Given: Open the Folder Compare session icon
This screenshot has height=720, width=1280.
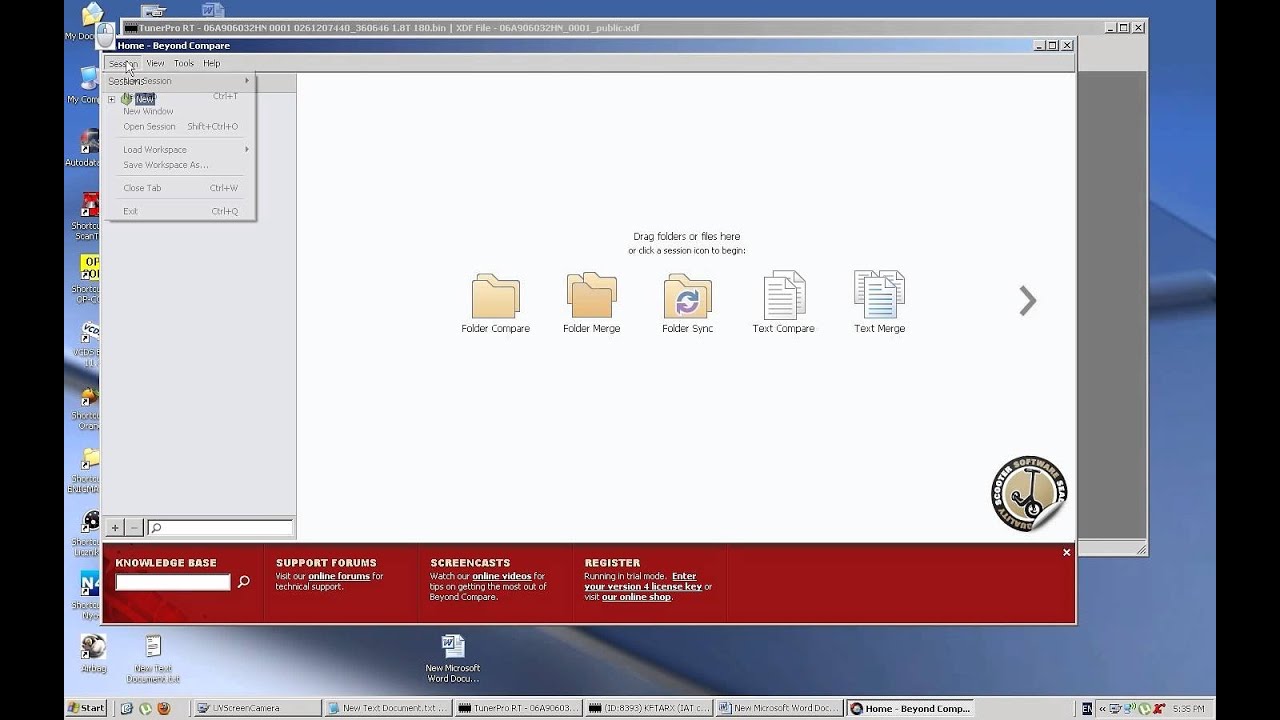Looking at the screenshot, I should point(495,302).
